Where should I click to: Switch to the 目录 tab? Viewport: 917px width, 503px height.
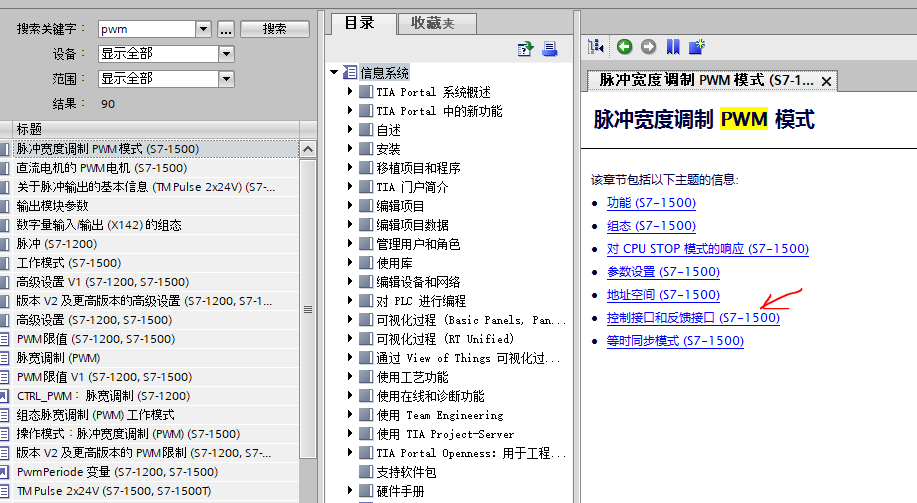point(361,23)
